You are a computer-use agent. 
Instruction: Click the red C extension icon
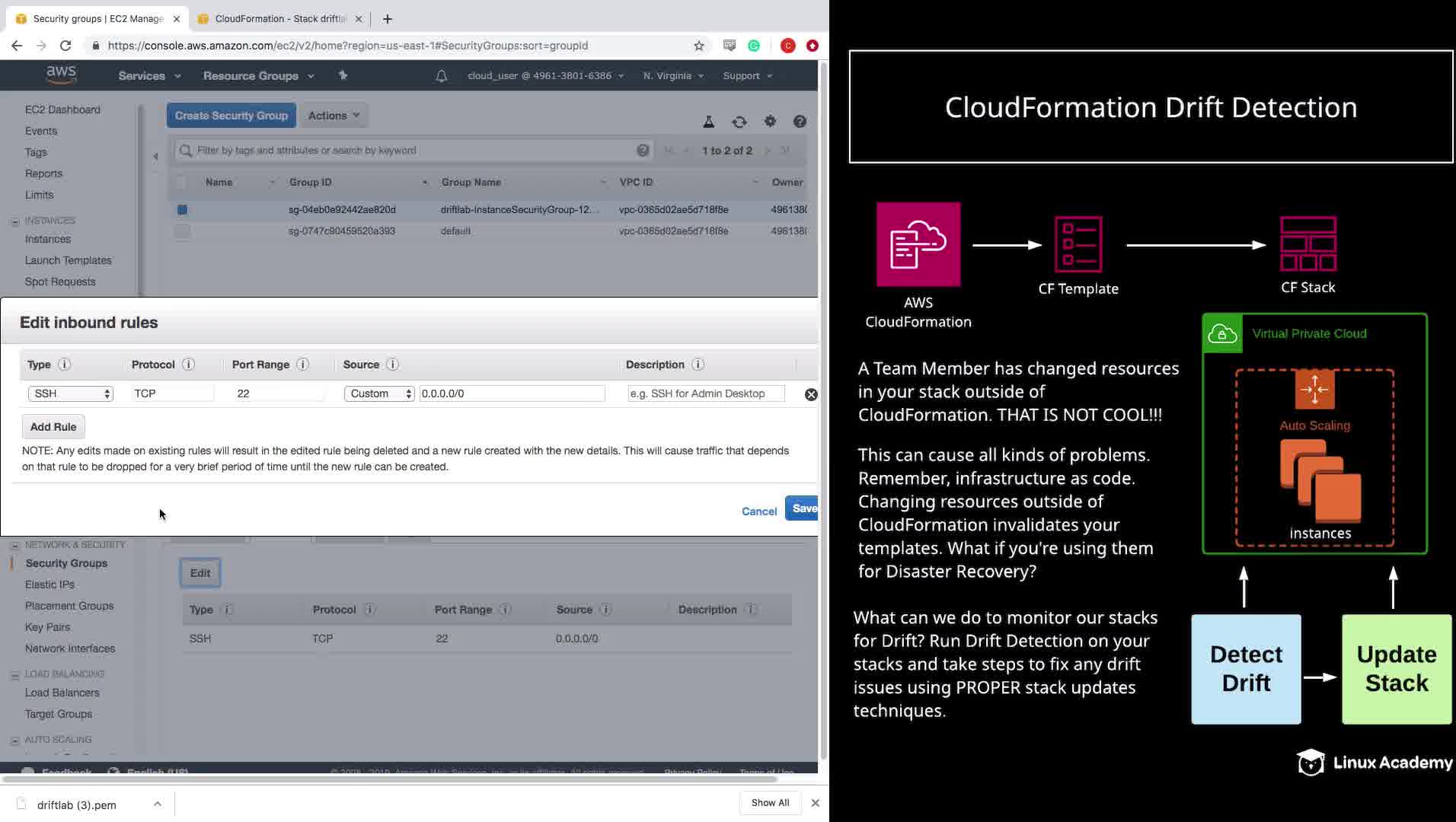788,46
